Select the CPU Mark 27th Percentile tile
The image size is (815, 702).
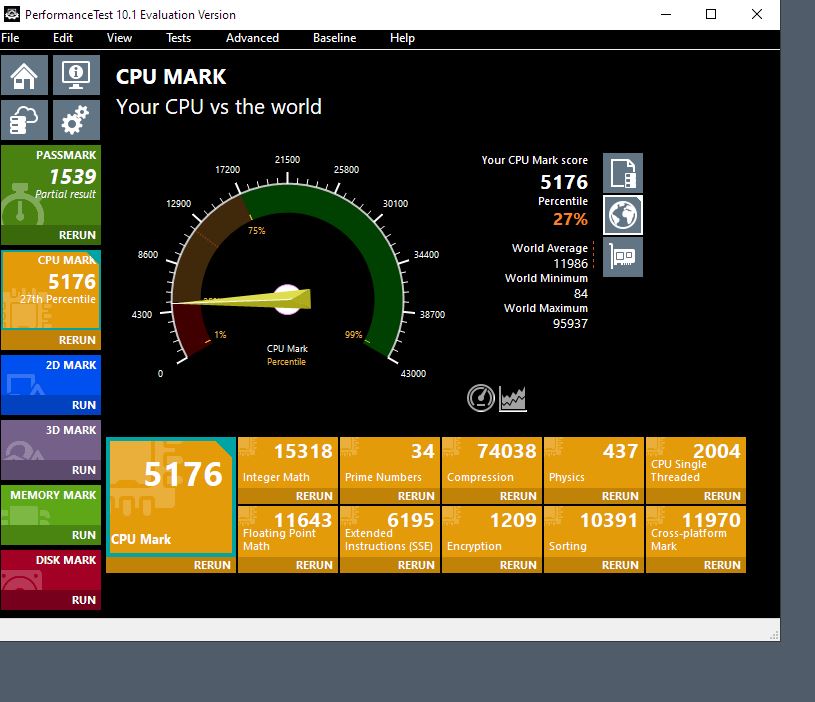pyautogui.click(x=51, y=290)
